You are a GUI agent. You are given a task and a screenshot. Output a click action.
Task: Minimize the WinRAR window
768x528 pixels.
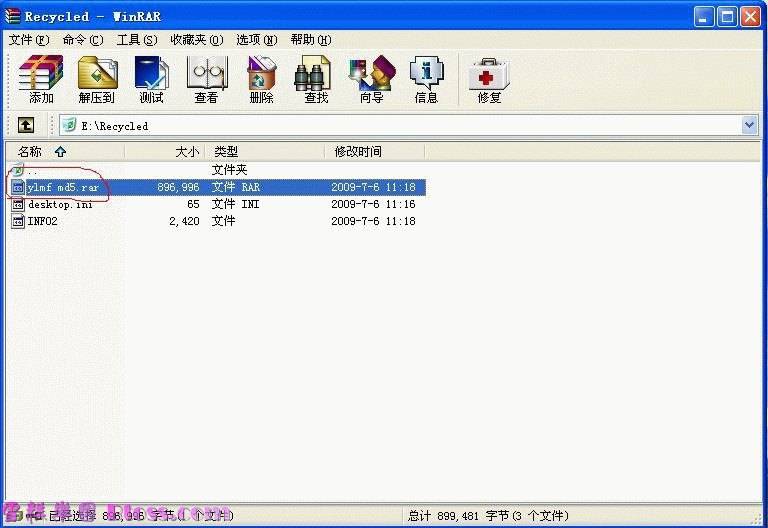point(704,17)
